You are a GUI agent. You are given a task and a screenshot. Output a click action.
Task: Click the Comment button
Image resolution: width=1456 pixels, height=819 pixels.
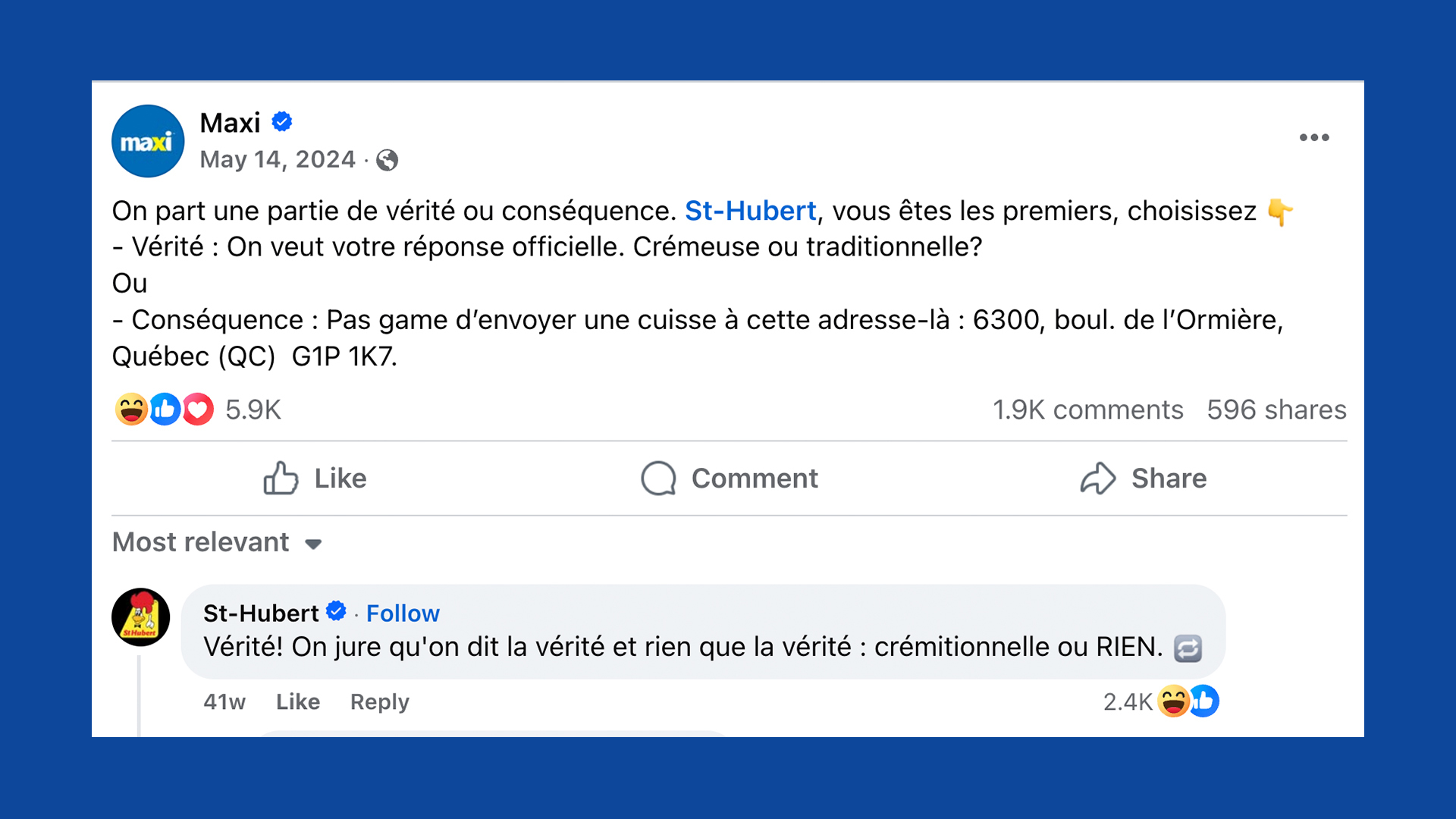pos(729,479)
